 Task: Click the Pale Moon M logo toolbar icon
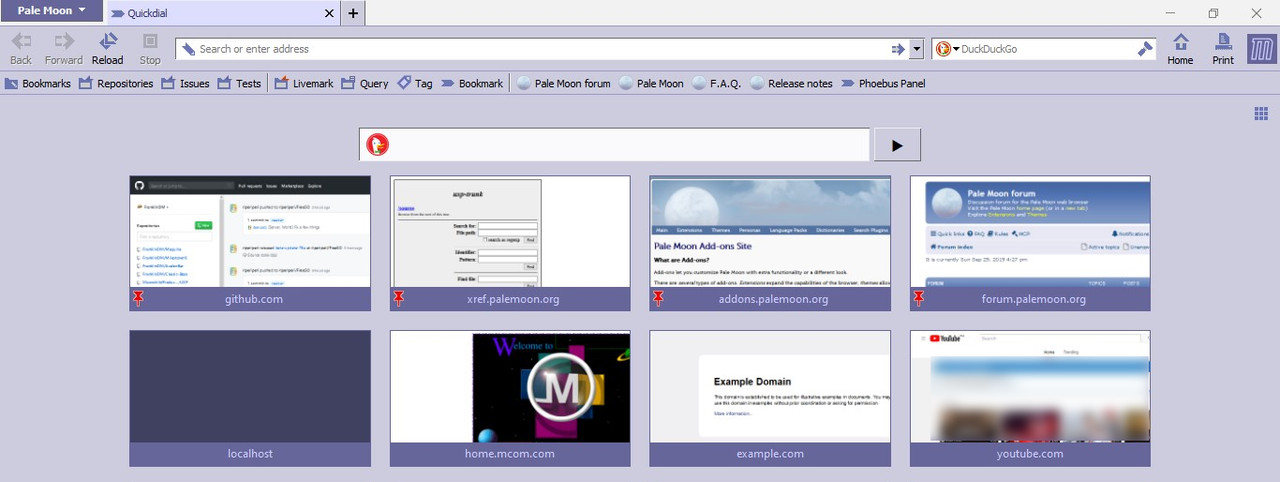1262,48
